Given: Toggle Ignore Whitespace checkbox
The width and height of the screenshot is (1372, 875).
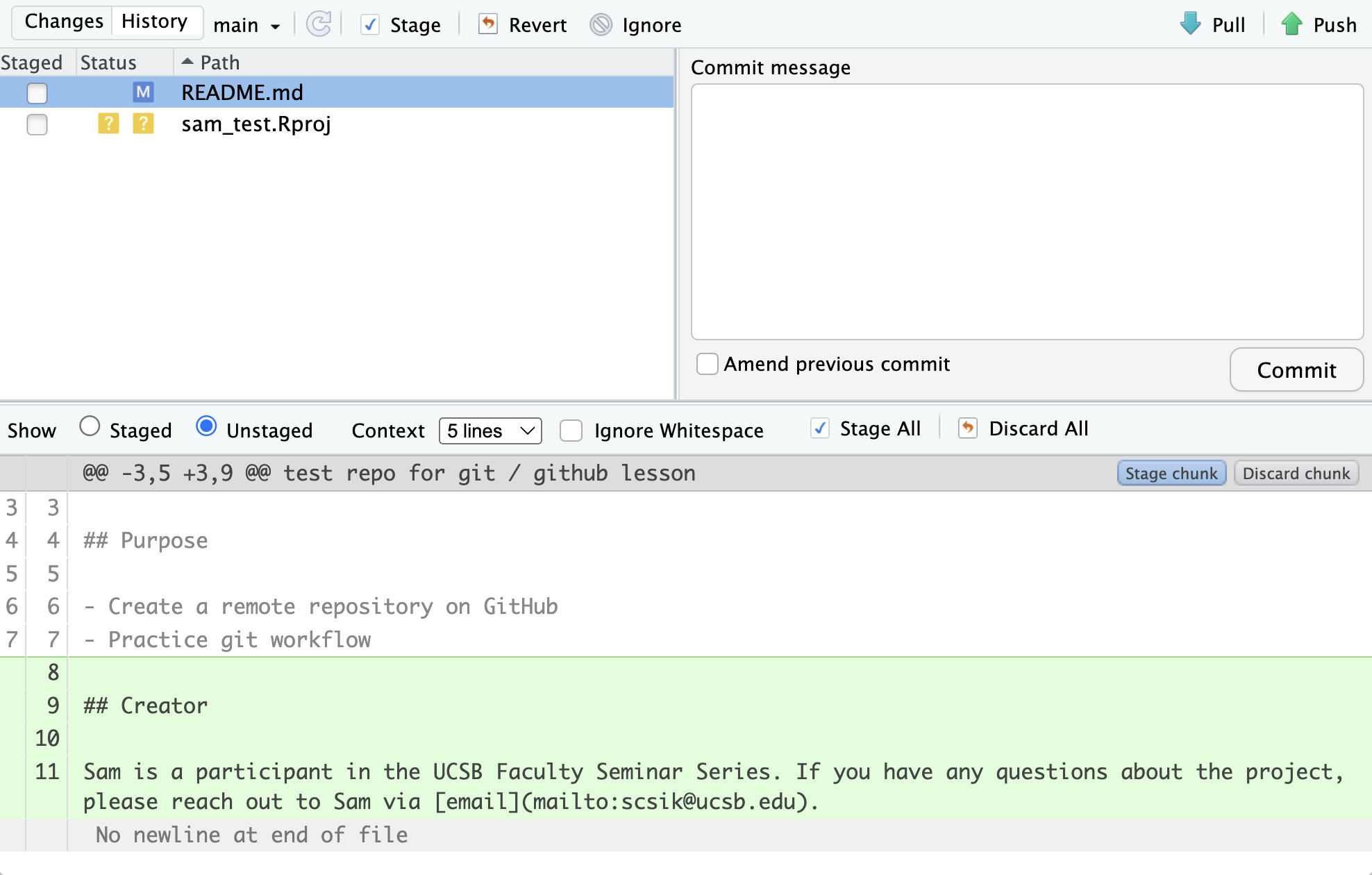Looking at the screenshot, I should click(x=571, y=431).
